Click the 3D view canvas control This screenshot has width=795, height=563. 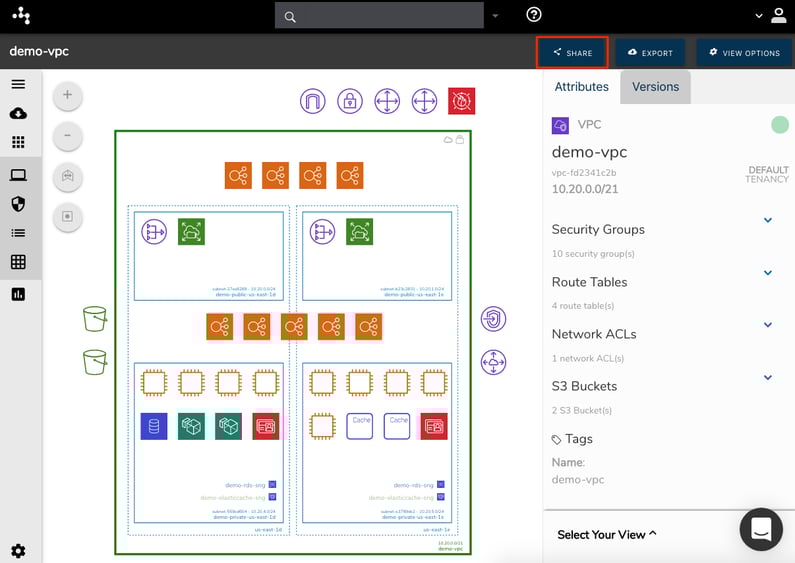(x=67, y=176)
